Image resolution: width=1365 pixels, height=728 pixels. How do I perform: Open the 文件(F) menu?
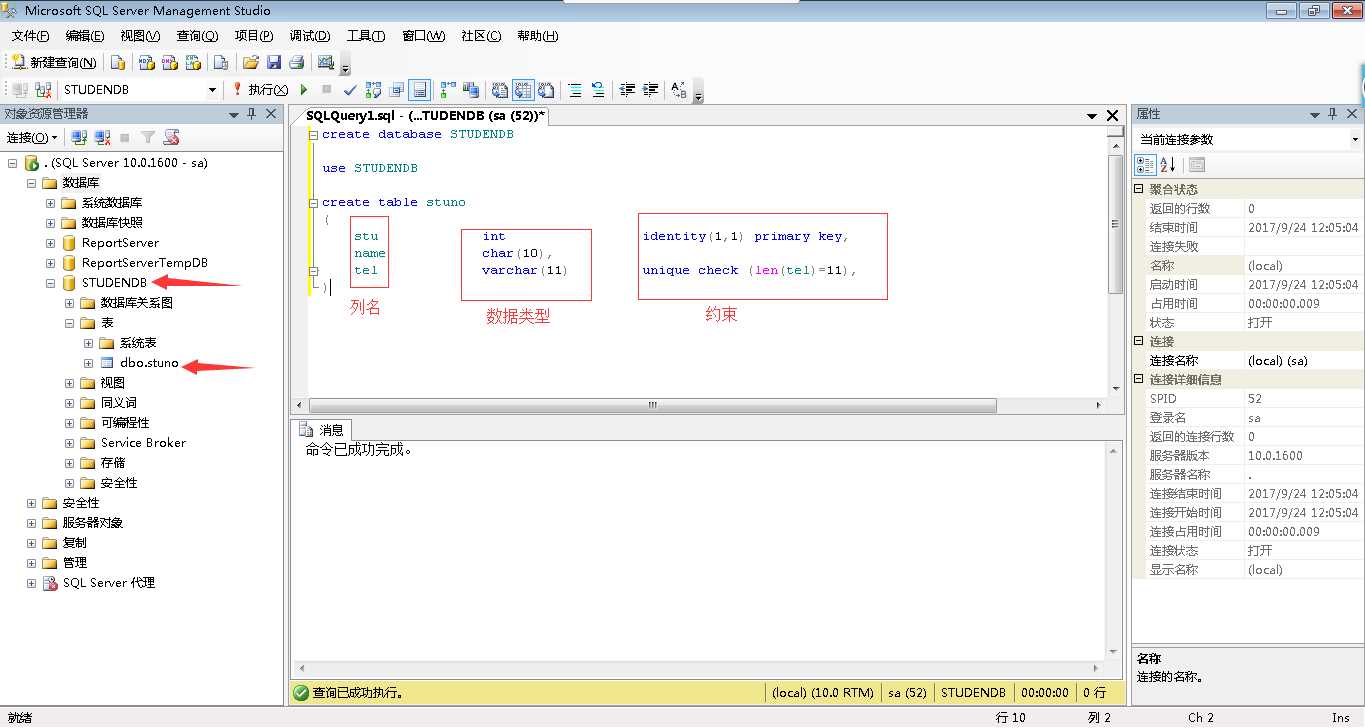coord(30,36)
